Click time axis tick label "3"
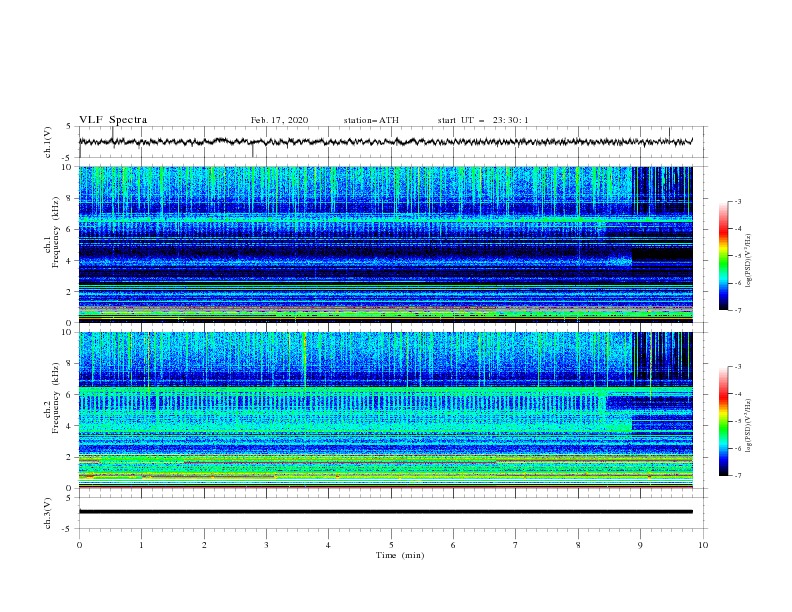The image size is (792, 612). point(266,545)
